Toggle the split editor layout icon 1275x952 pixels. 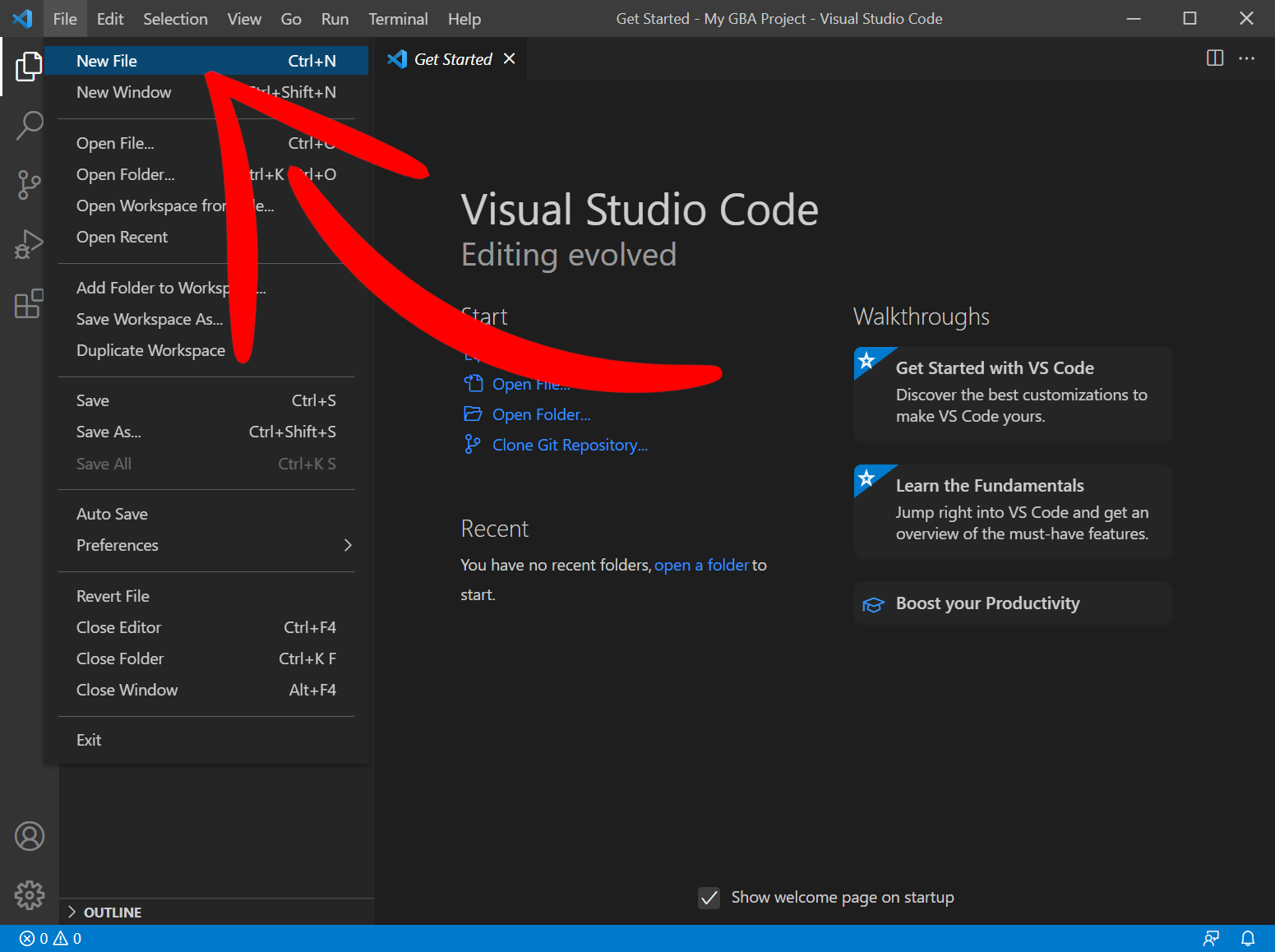point(1215,58)
